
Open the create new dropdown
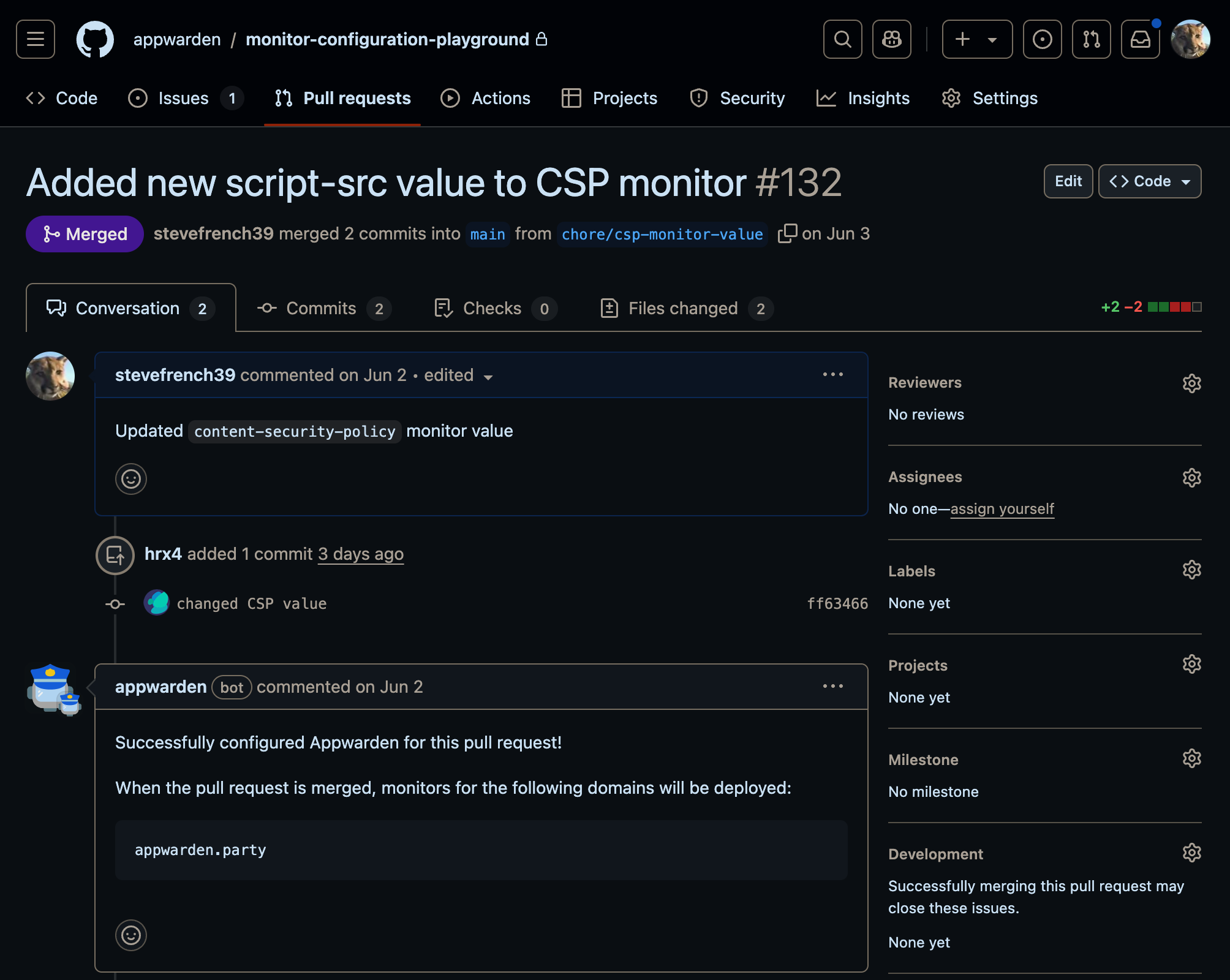(x=976, y=39)
